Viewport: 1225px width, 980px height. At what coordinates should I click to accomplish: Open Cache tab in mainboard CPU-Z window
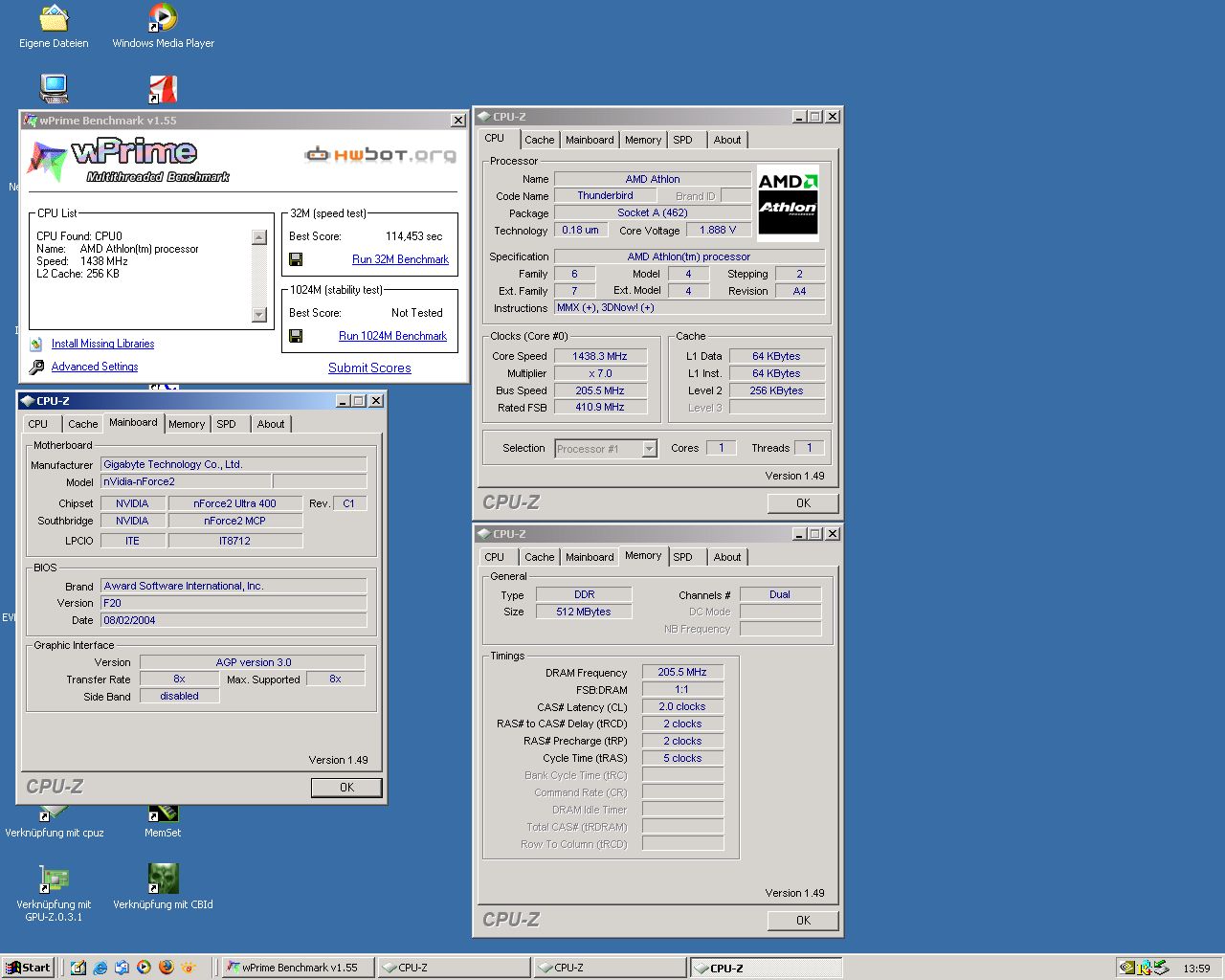(82, 424)
